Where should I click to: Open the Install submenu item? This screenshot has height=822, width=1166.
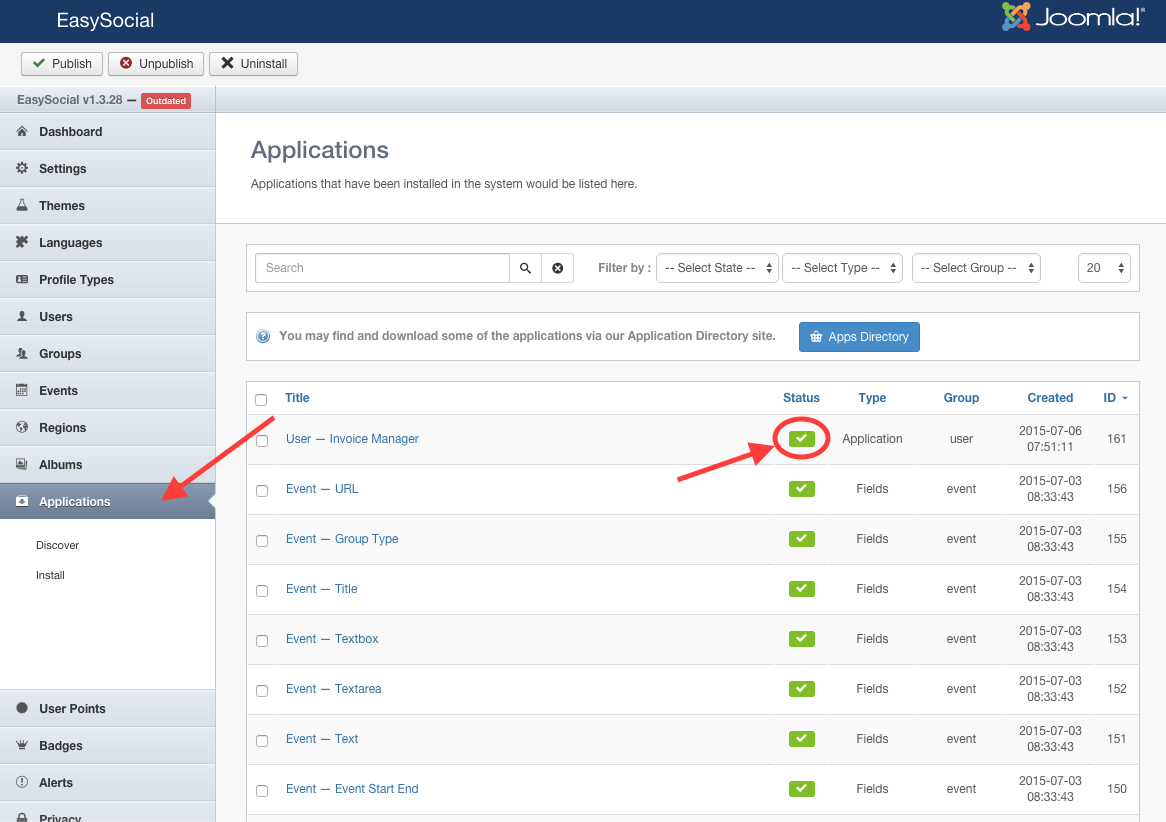pos(50,575)
